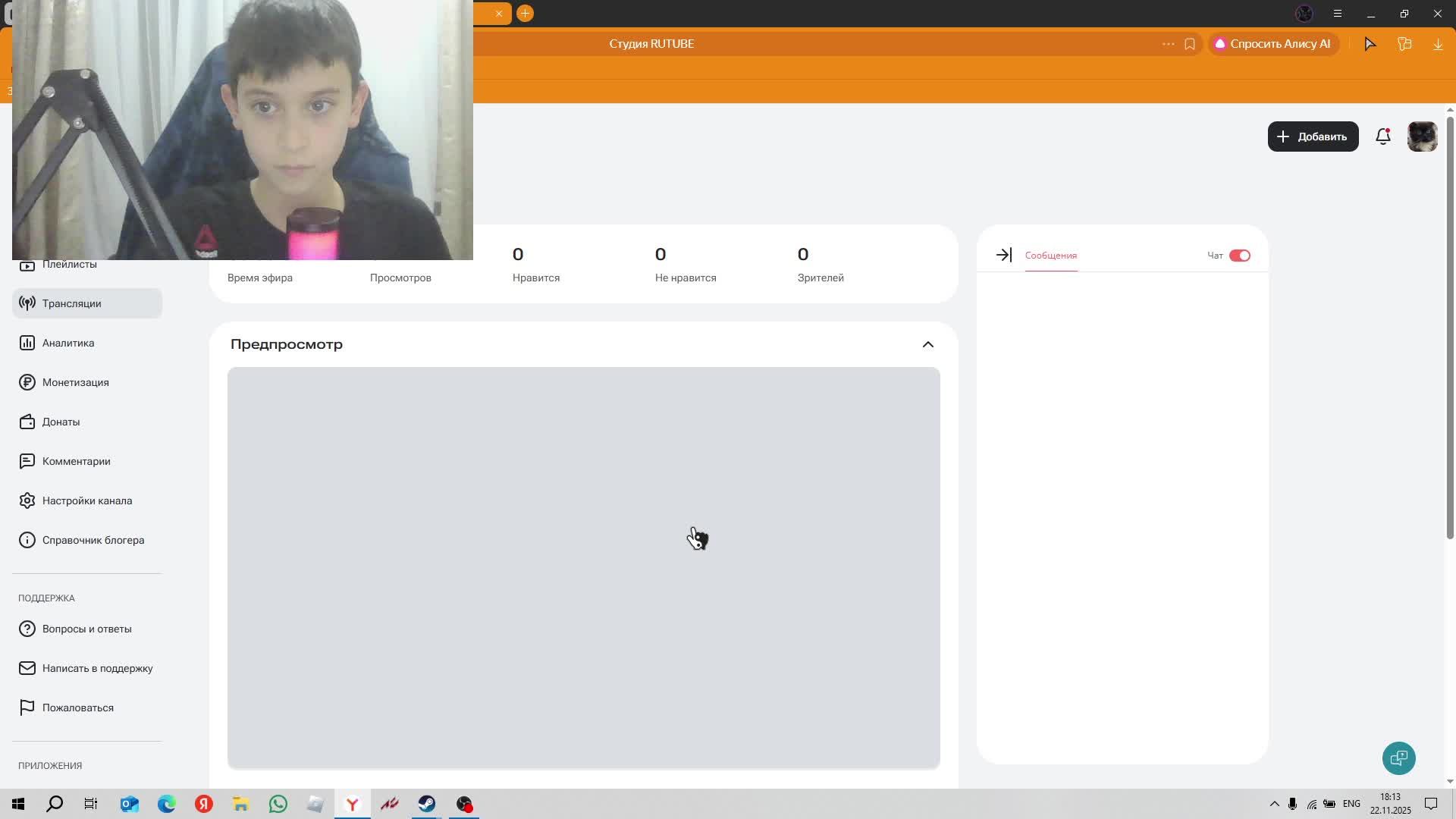Collapse the Предпросмотр section chevron

click(x=927, y=344)
